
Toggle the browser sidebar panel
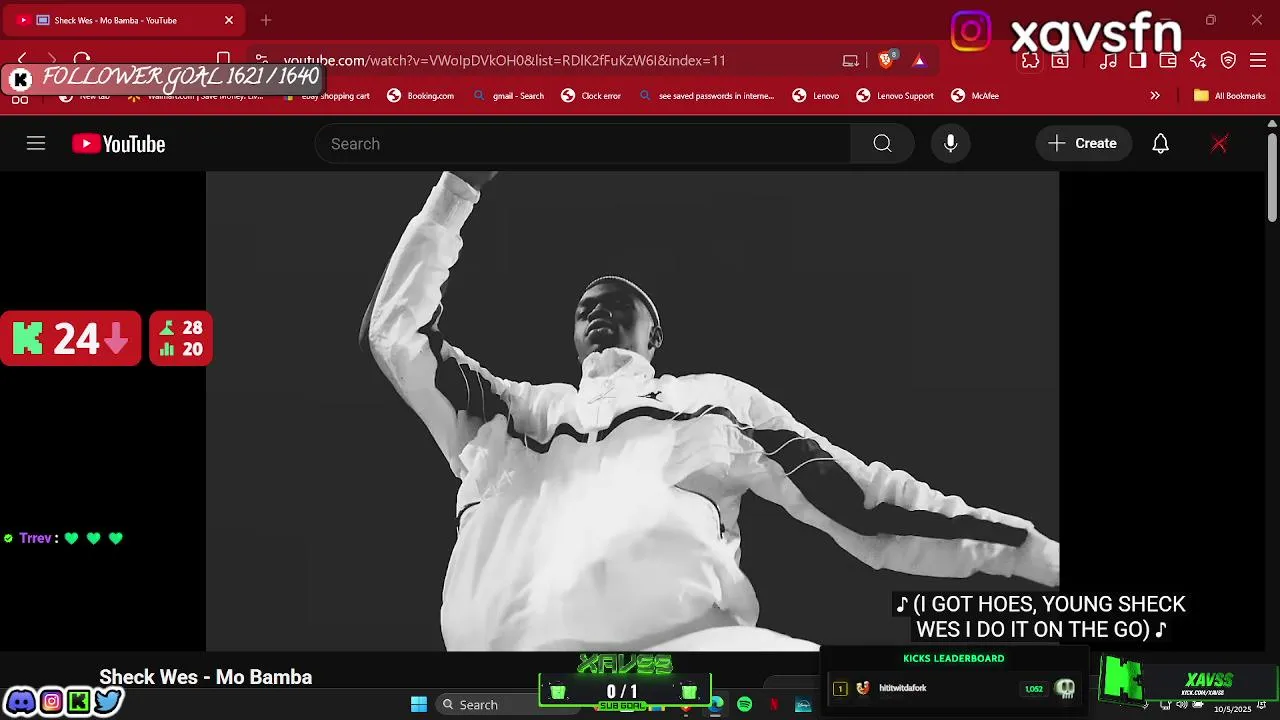(1138, 61)
